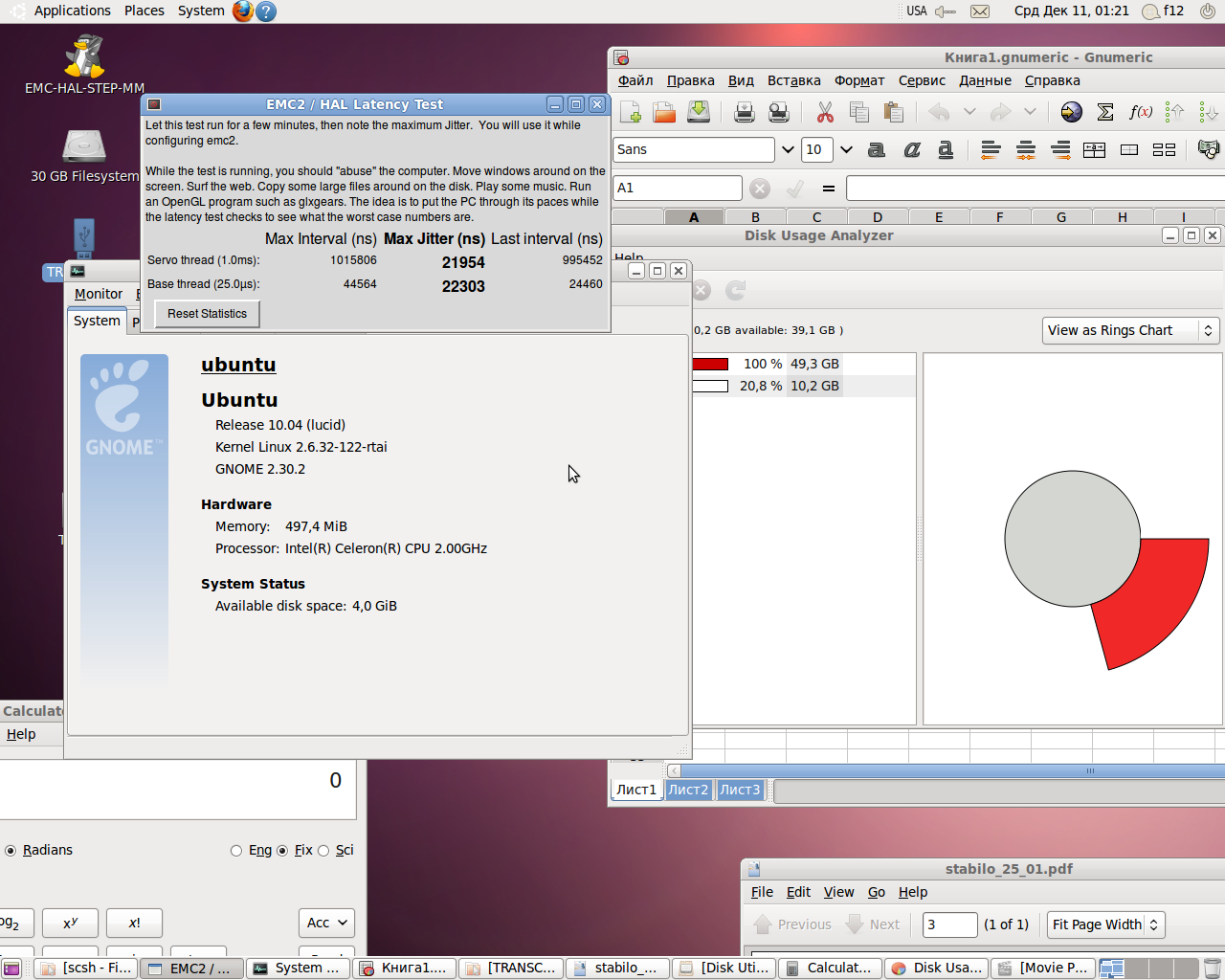Switch to the scsh file browser taskbar window
Image resolution: width=1225 pixels, height=980 pixels.
[86, 969]
